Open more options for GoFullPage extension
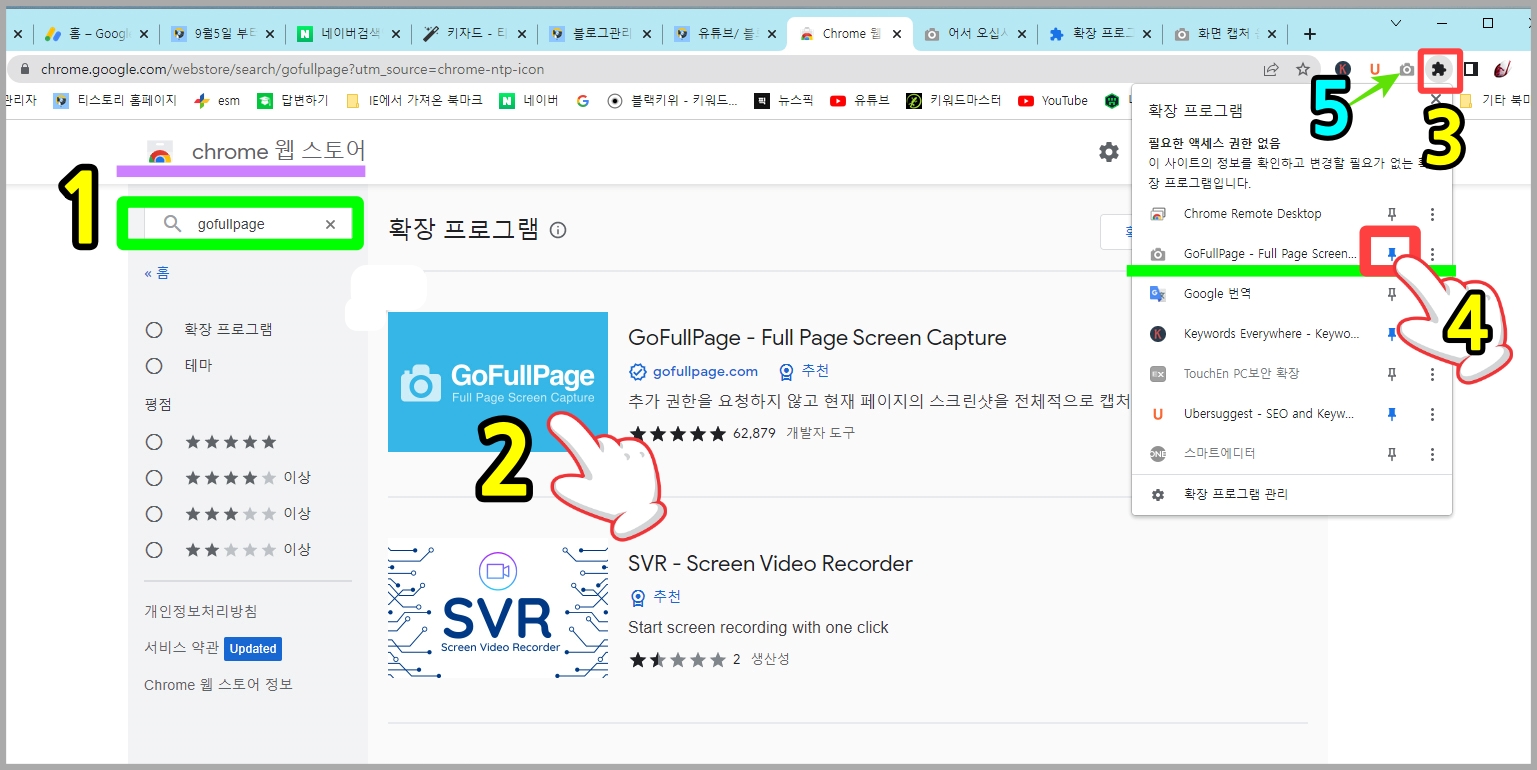This screenshot has width=1537, height=770. pos(1432,254)
